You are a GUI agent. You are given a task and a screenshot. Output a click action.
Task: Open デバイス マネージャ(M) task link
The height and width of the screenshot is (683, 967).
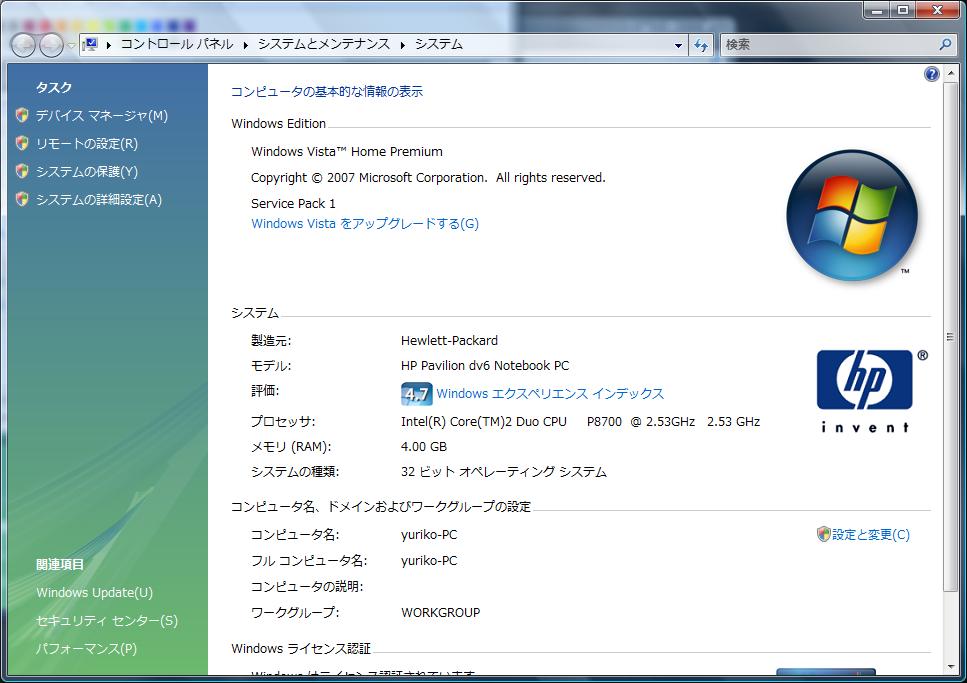tap(102, 115)
